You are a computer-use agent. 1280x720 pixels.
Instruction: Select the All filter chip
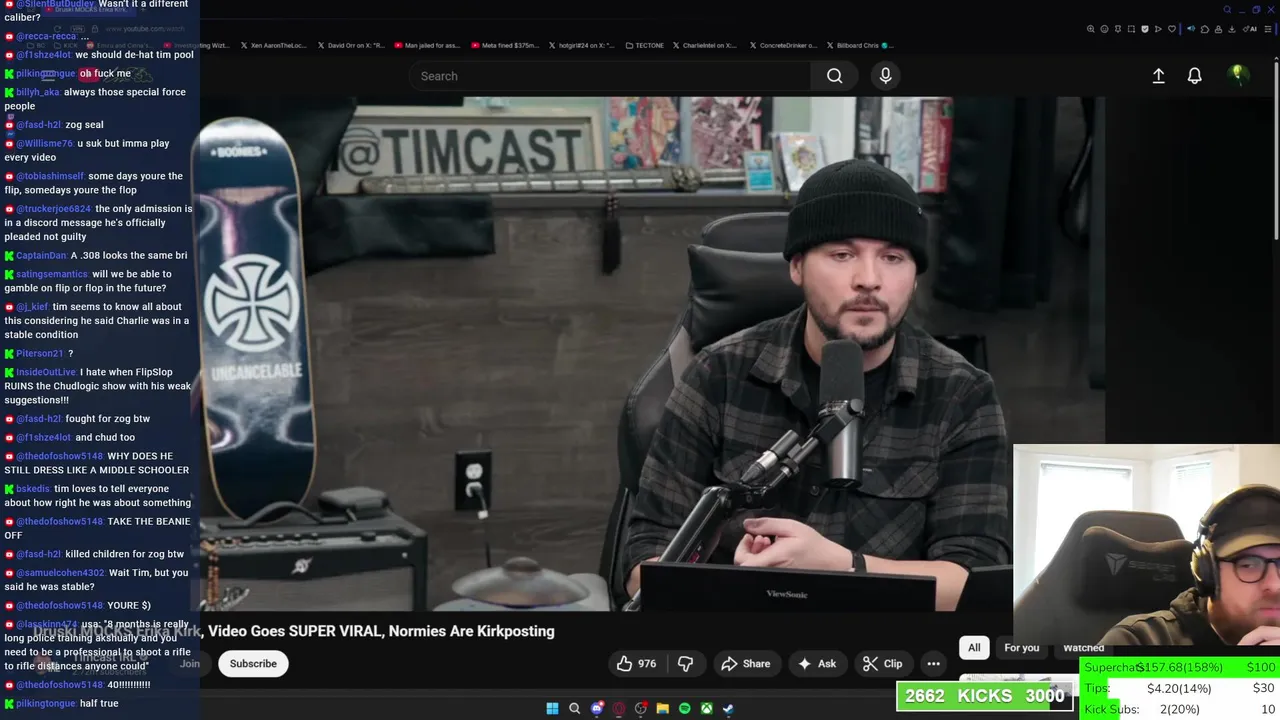pyautogui.click(x=974, y=648)
